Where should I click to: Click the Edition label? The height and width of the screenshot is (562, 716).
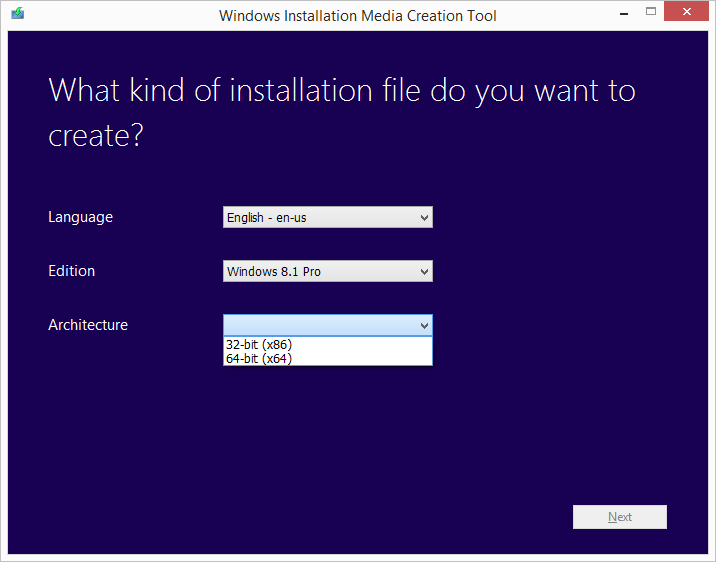click(72, 271)
